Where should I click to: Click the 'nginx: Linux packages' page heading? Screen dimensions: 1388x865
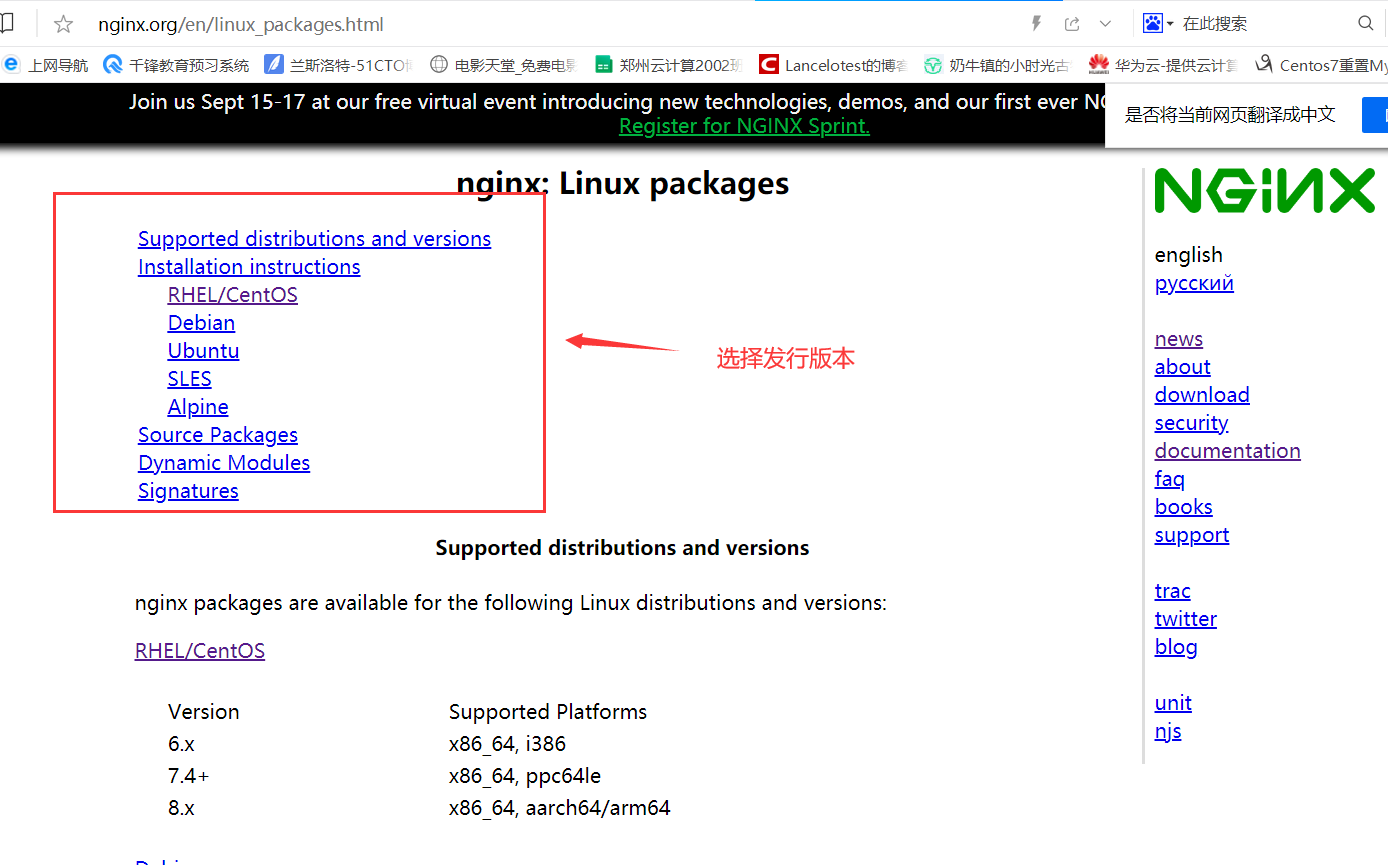[622, 184]
